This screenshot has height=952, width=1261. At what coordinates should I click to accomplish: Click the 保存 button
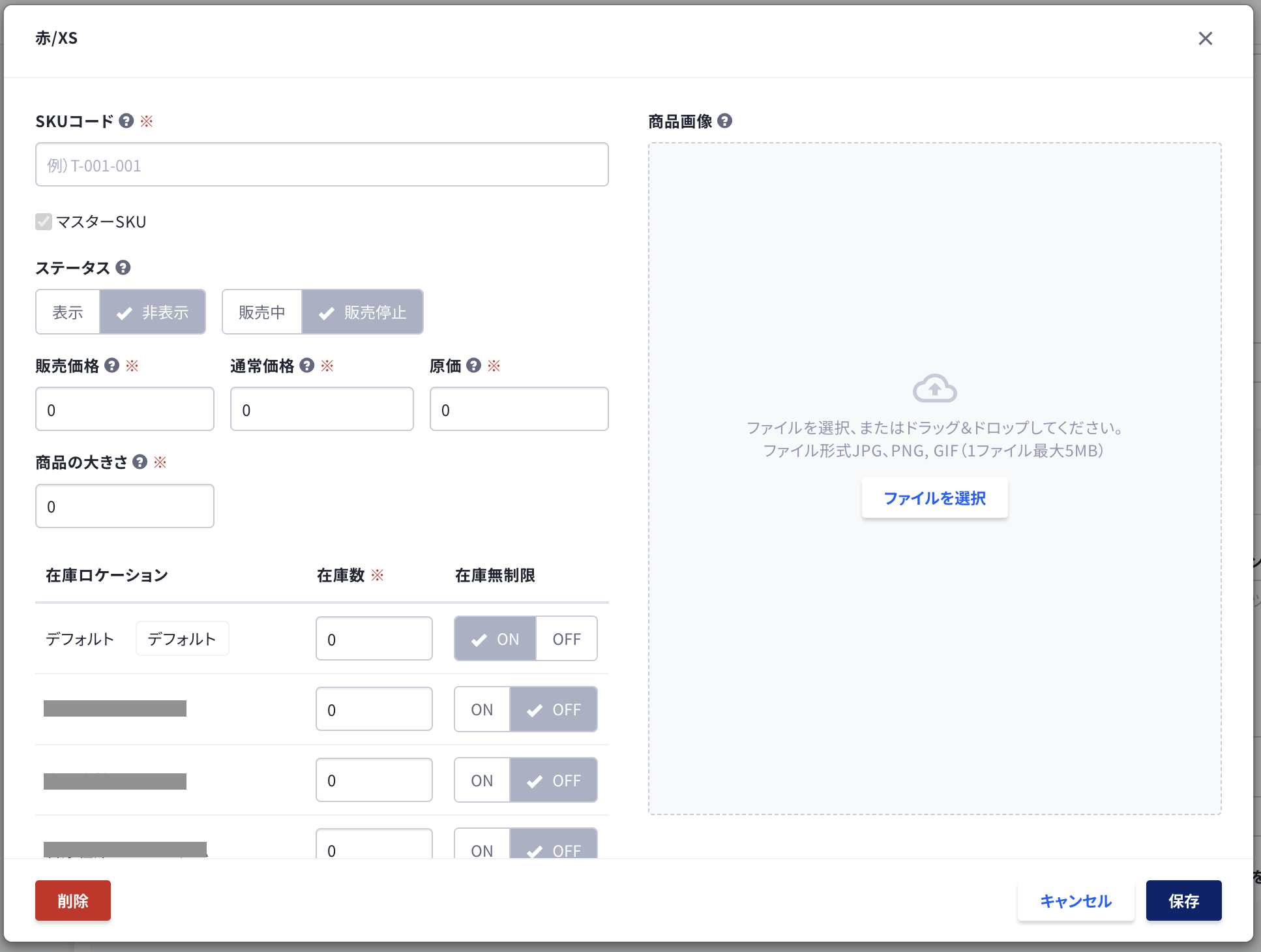pyautogui.click(x=1183, y=900)
